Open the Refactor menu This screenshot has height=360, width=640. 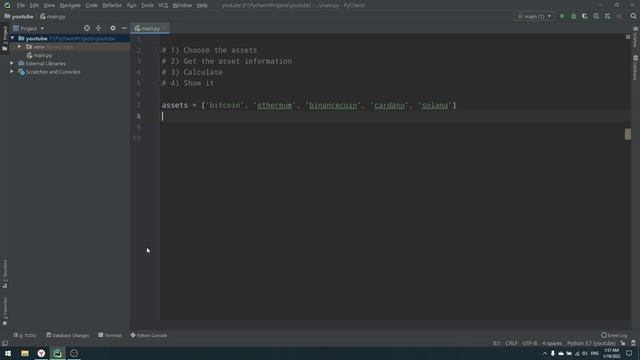tap(112, 5)
